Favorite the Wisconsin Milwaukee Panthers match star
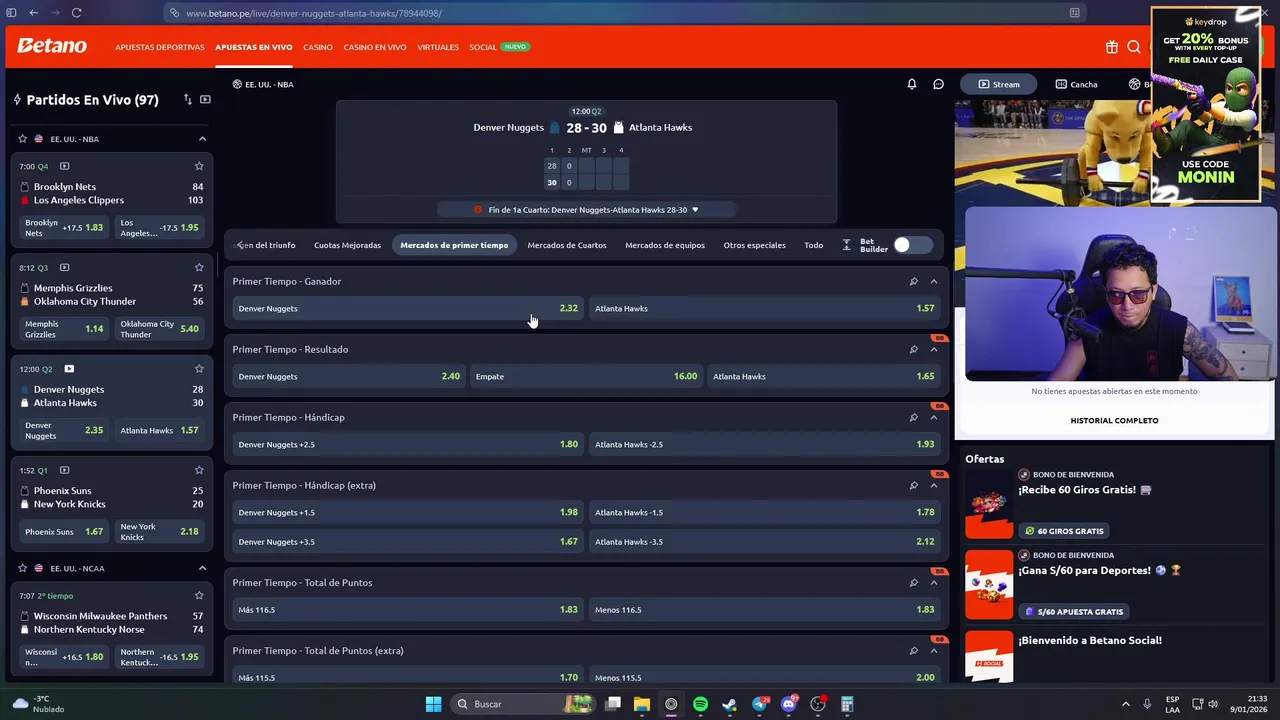This screenshot has width=1280, height=720. (x=199, y=596)
